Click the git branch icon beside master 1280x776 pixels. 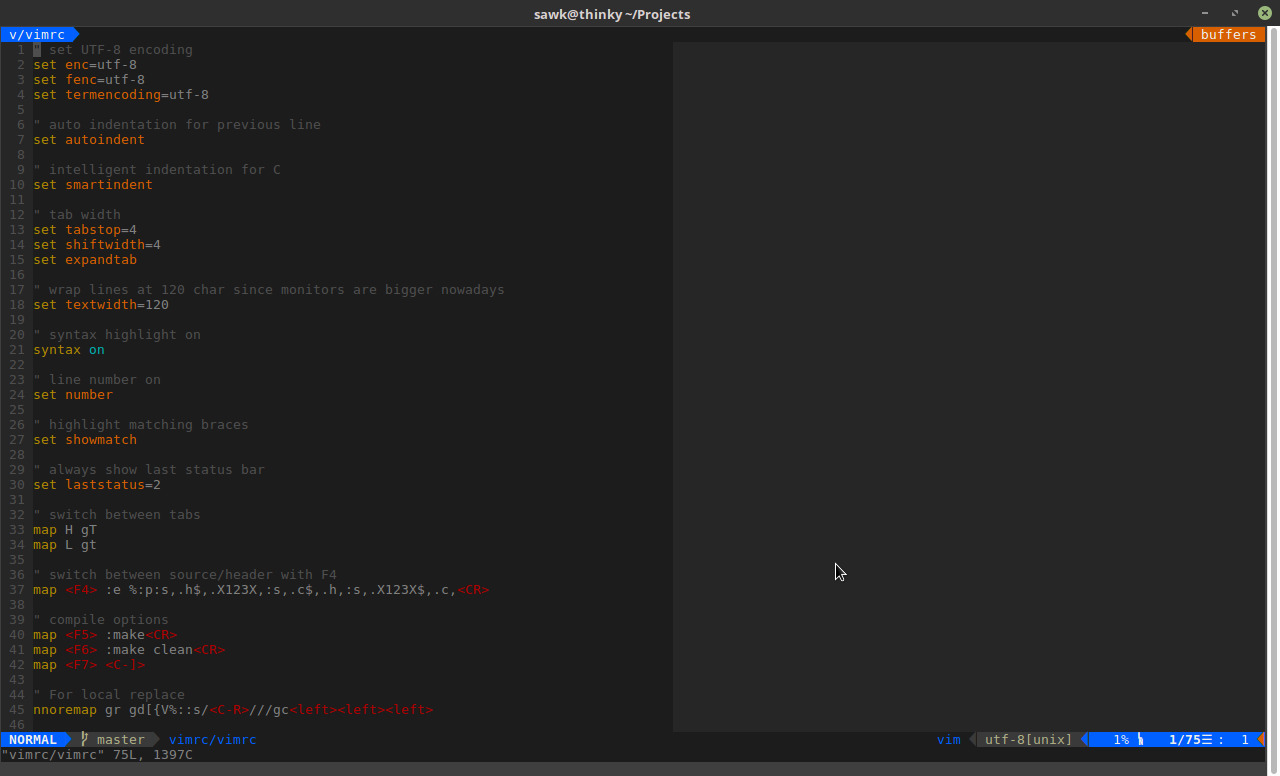85,740
